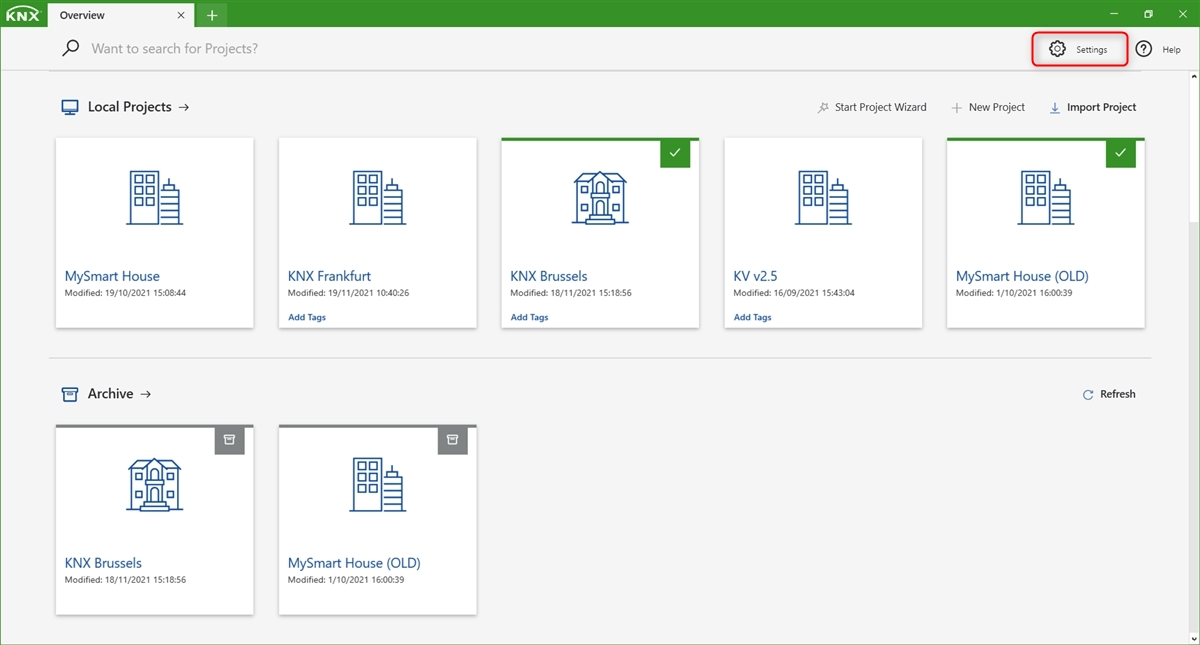Click the KNX logo icon
This screenshot has width=1200, height=645.
[22, 14]
